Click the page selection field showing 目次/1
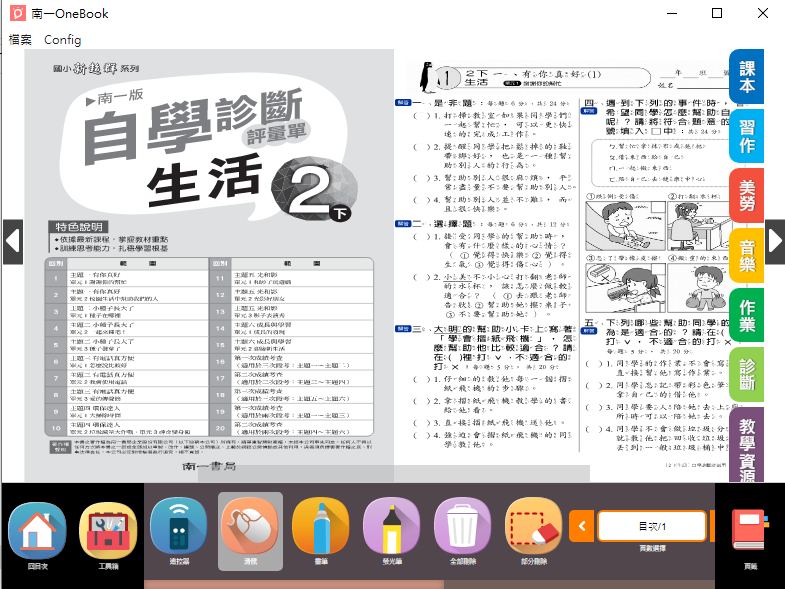The image size is (785, 589). coord(651,526)
